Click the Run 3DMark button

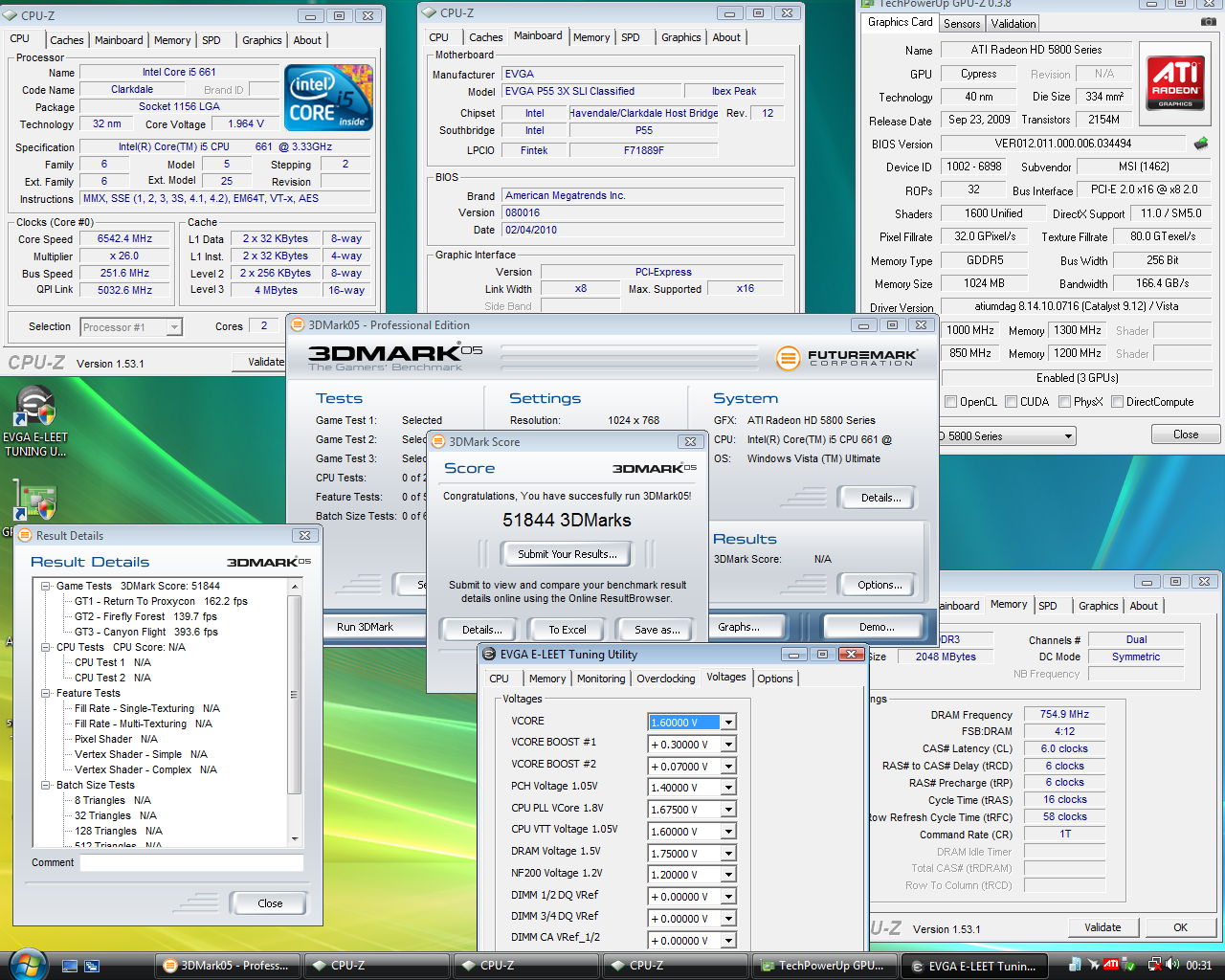click(365, 627)
